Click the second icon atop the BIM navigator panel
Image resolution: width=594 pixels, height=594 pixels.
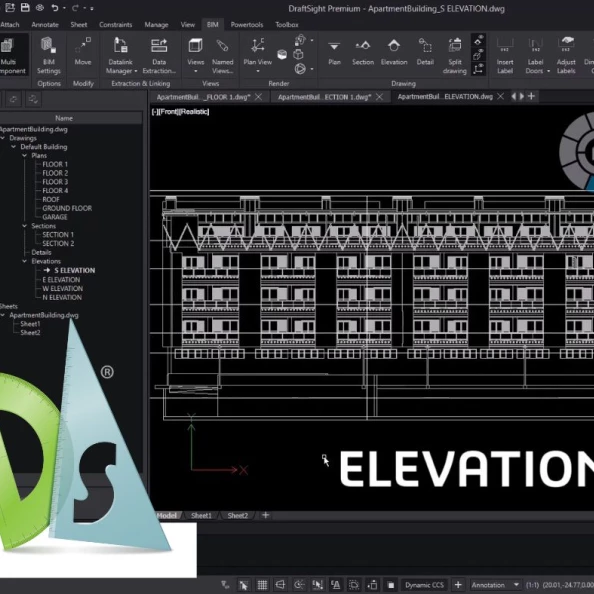coord(33,99)
